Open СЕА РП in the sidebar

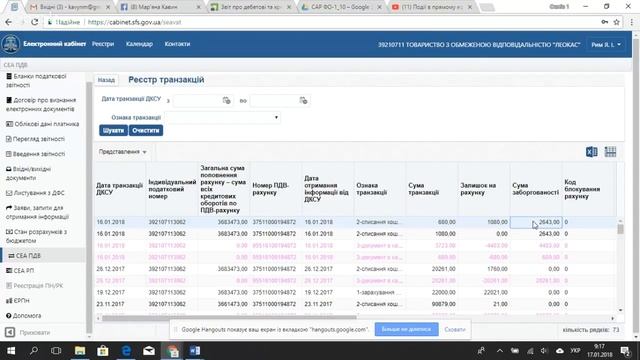pyautogui.click(x=20, y=271)
